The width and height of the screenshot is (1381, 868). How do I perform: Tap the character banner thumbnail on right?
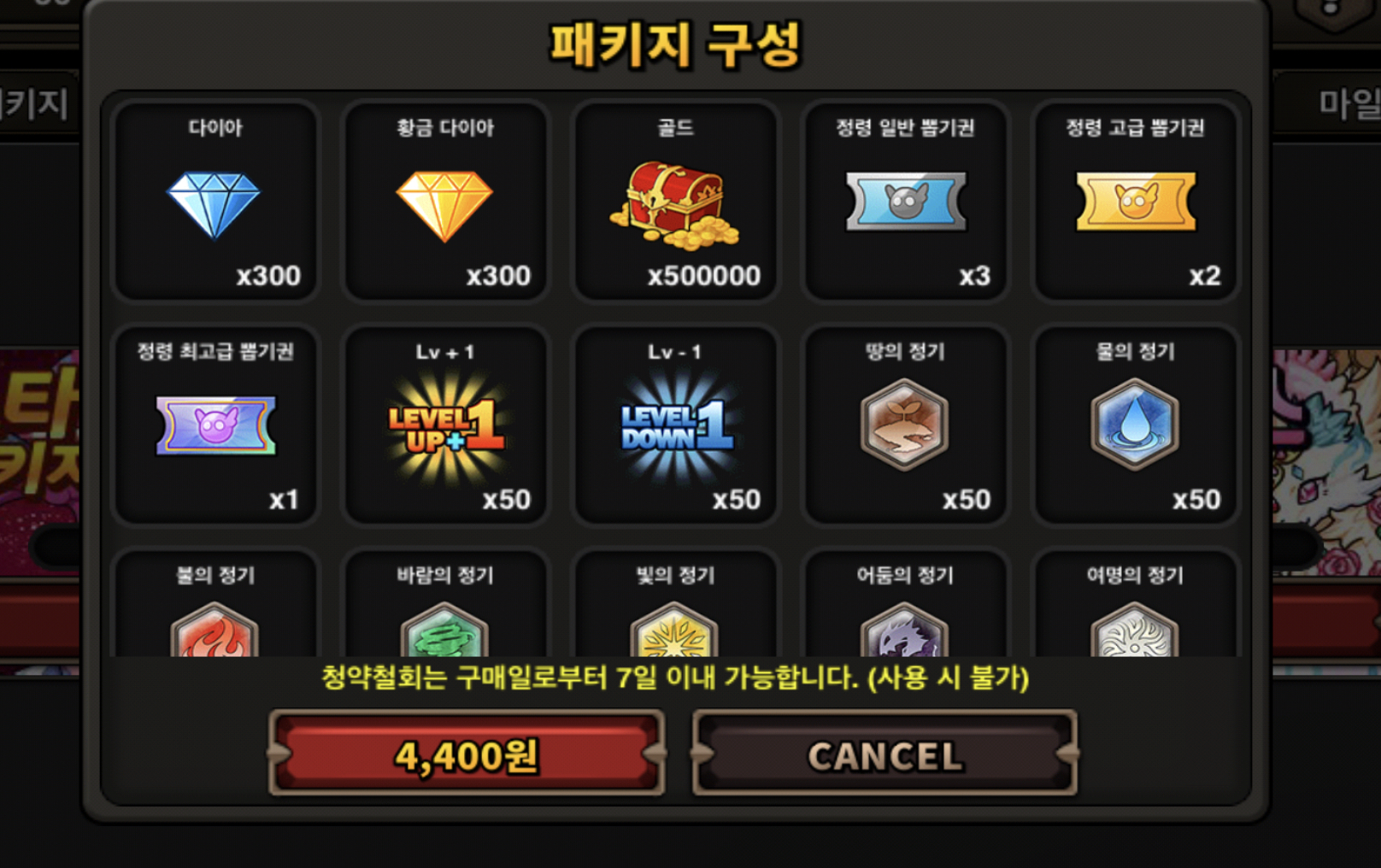(x=1326, y=461)
